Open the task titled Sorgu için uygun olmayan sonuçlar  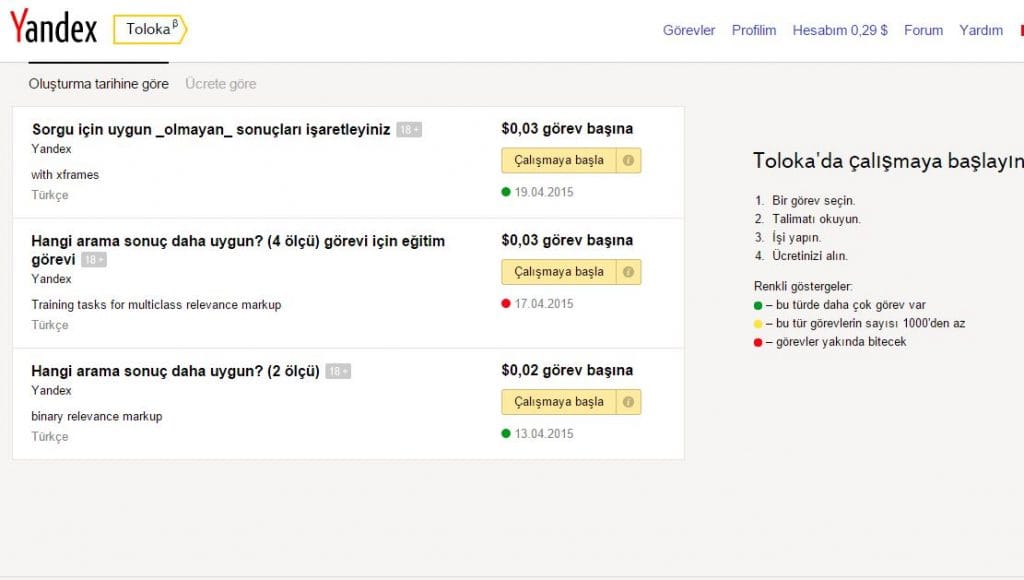coord(210,129)
